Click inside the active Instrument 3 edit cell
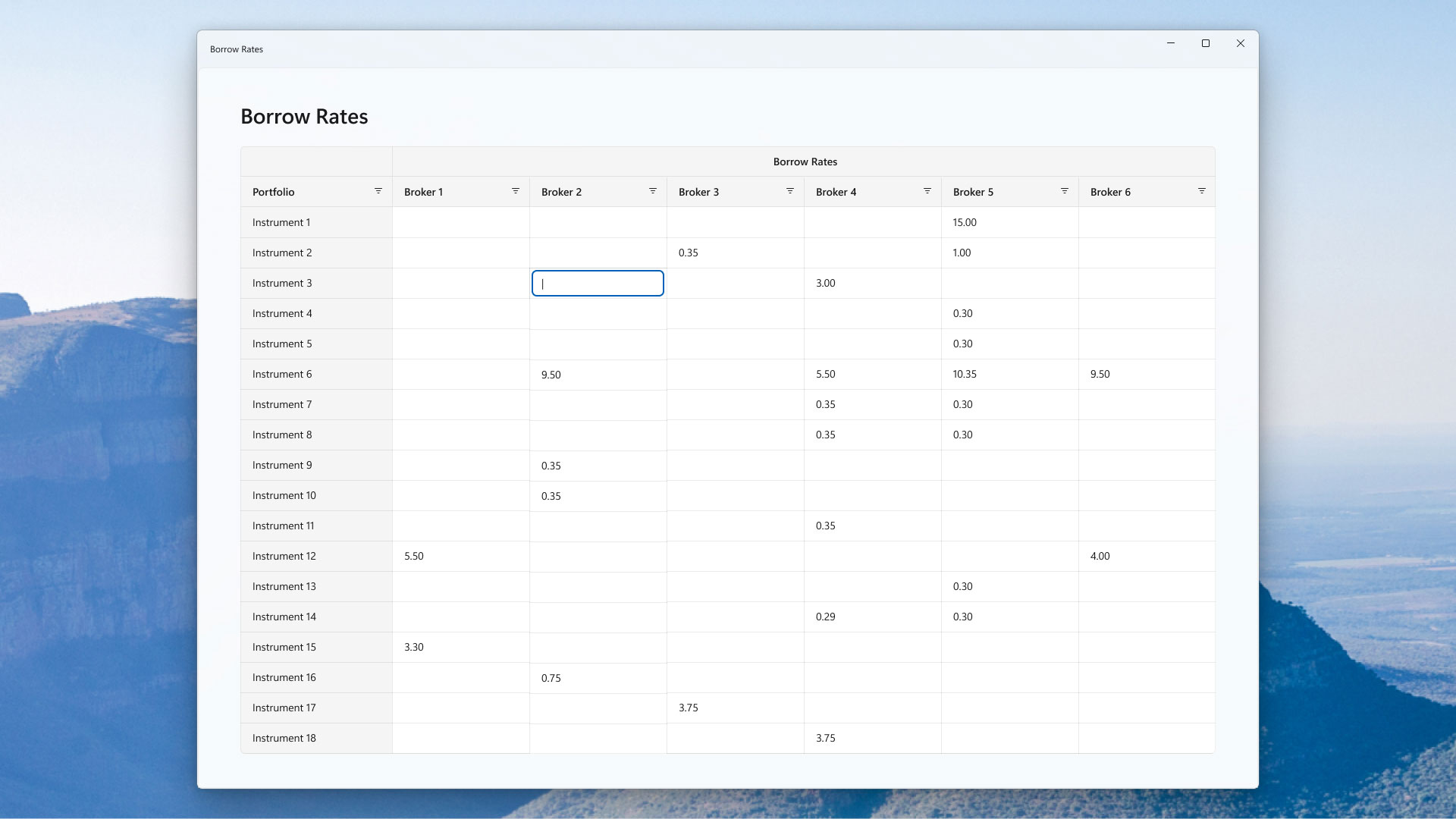 [598, 283]
